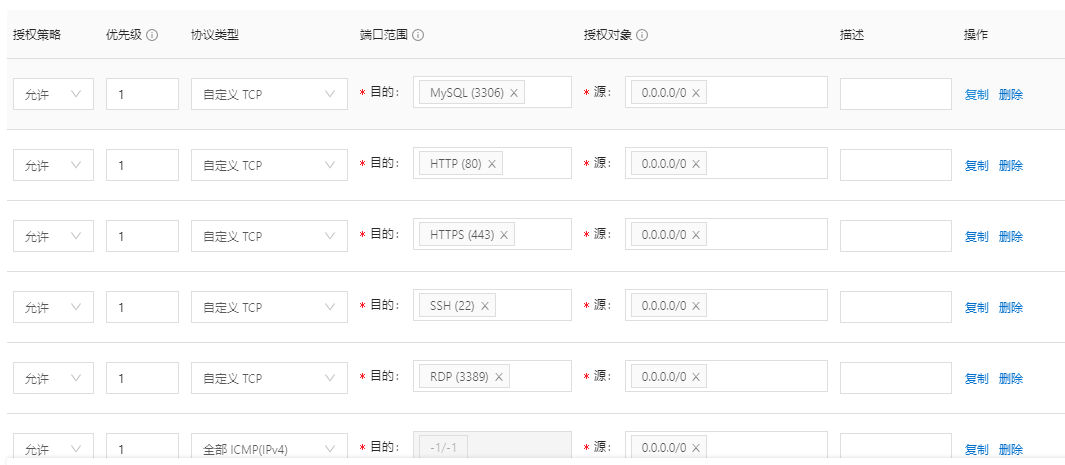The image size is (1065, 465).
Task: Click the MySQL (3306) port tag text
Action: 467,93
